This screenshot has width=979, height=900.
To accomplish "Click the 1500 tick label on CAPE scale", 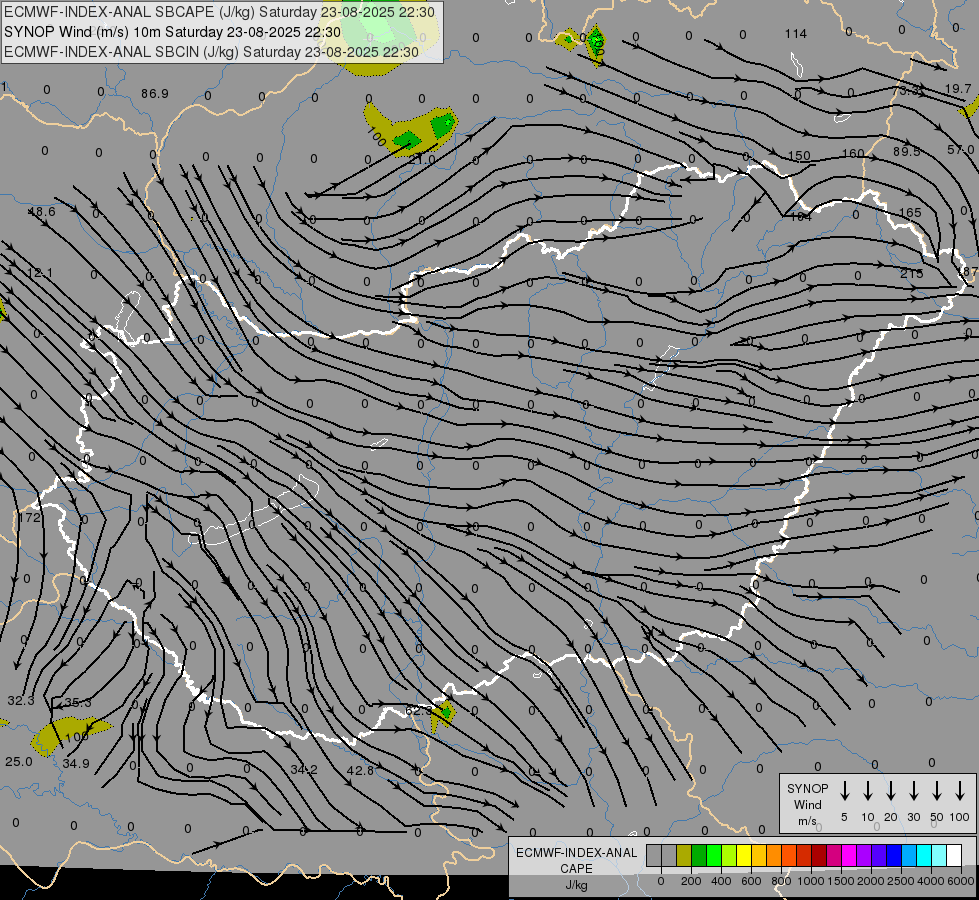I will [840, 881].
